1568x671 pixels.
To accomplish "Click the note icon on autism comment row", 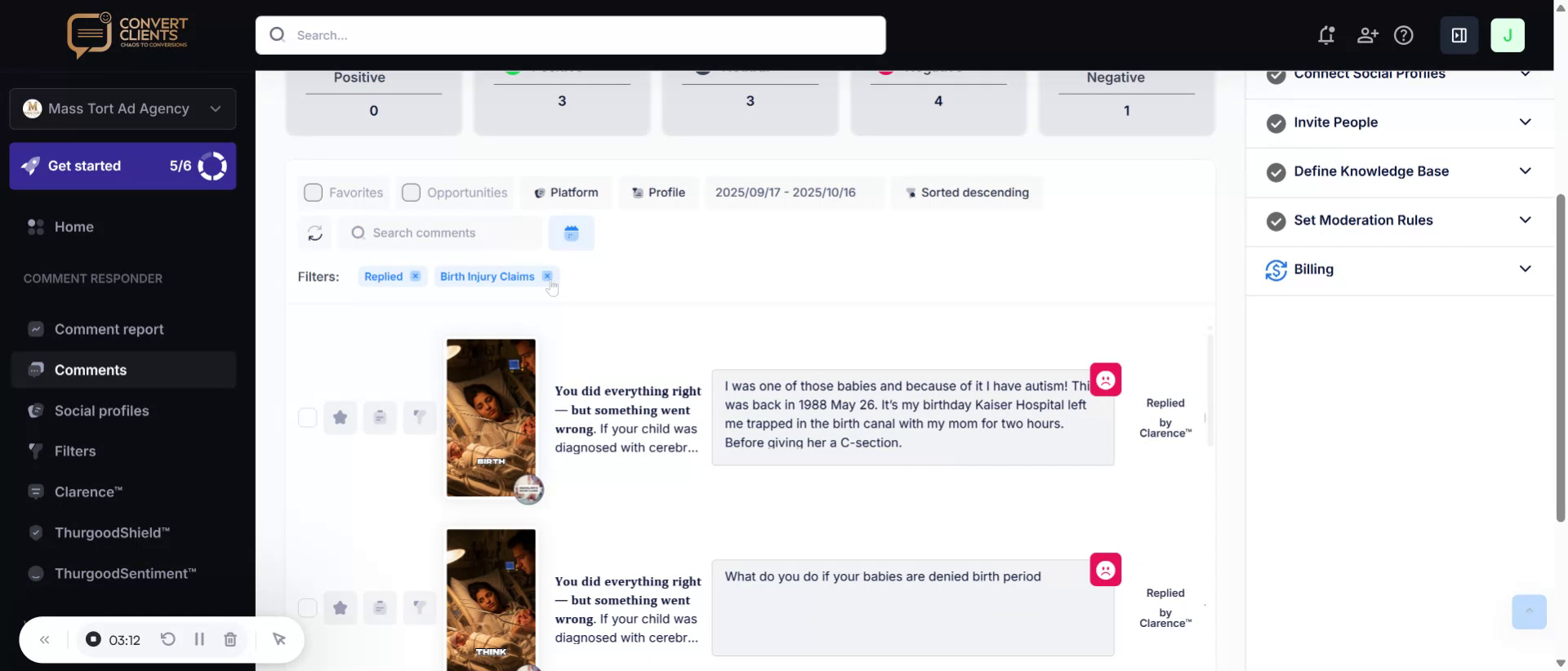I will pyautogui.click(x=380, y=418).
